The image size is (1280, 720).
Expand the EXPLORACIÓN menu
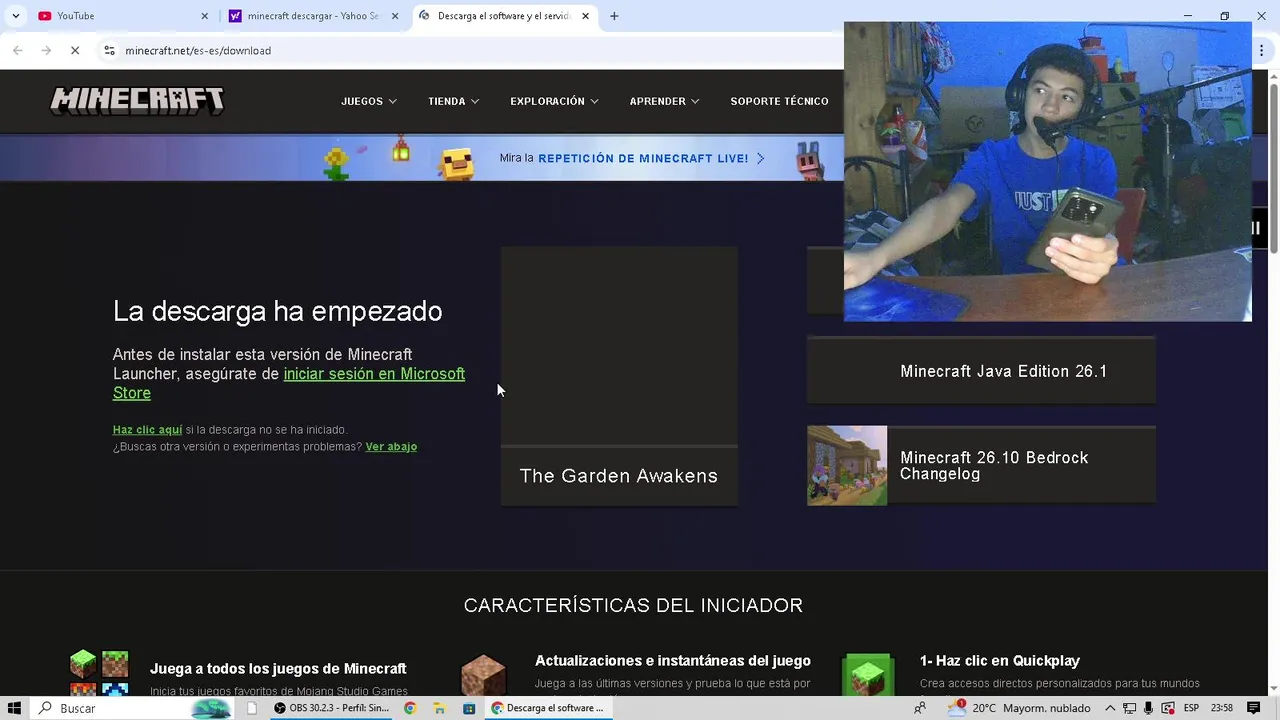(x=555, y=101)
